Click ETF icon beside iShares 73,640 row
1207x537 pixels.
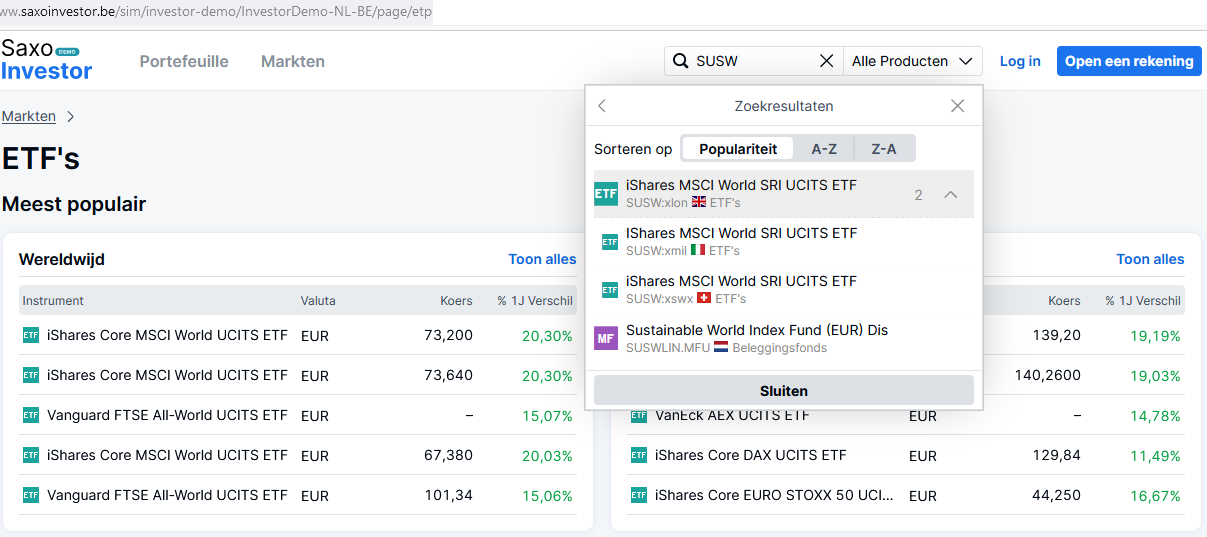pos(31,375)
